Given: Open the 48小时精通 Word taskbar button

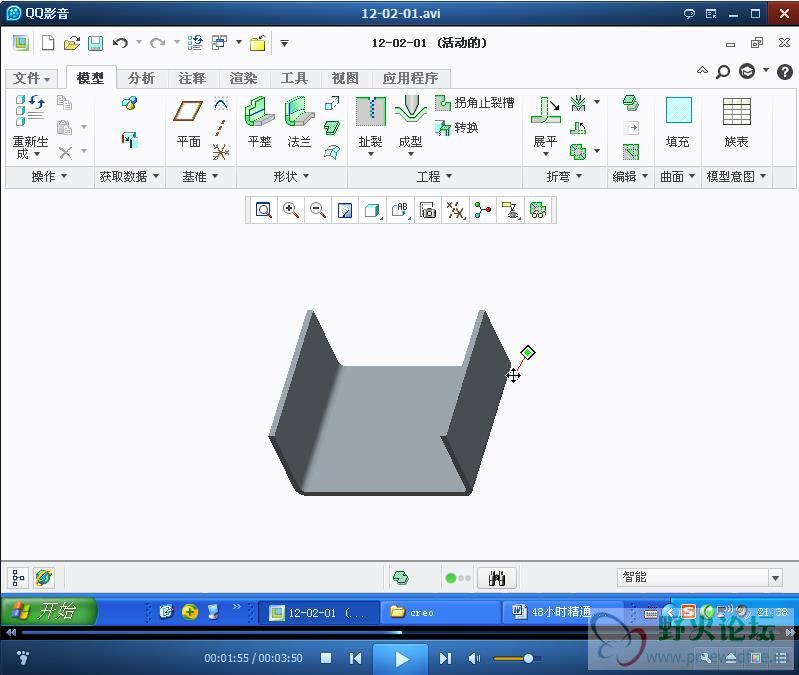Looking at the screenshot, I should coord(561,612).
